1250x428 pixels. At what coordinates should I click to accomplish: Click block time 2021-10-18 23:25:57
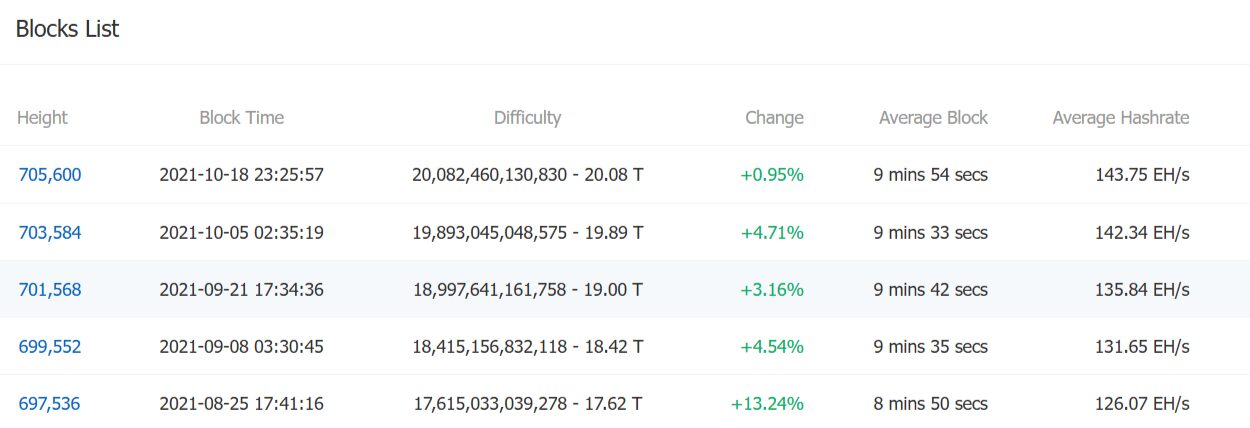point(242,175)
